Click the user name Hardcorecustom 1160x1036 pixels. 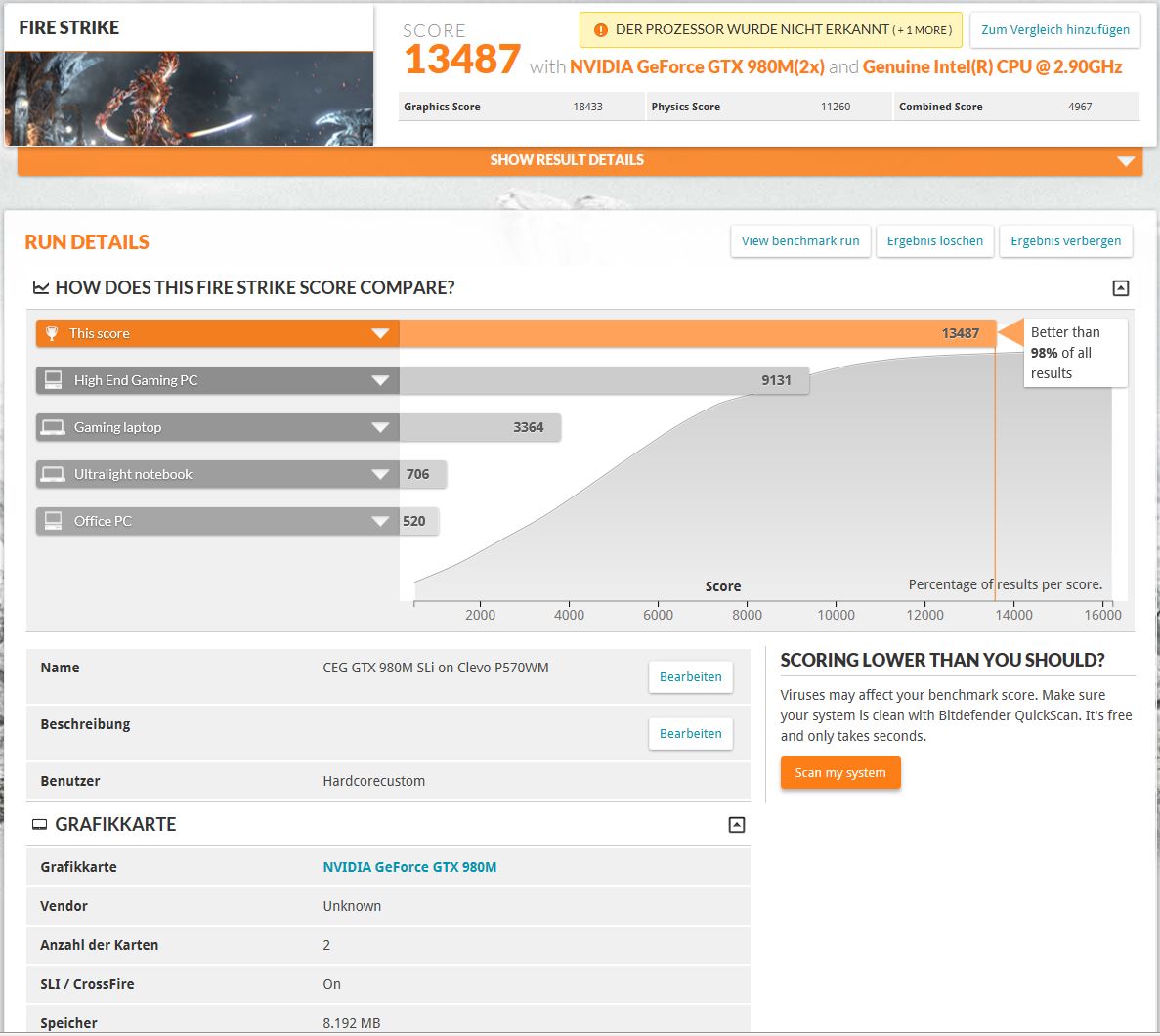(373, 782)
